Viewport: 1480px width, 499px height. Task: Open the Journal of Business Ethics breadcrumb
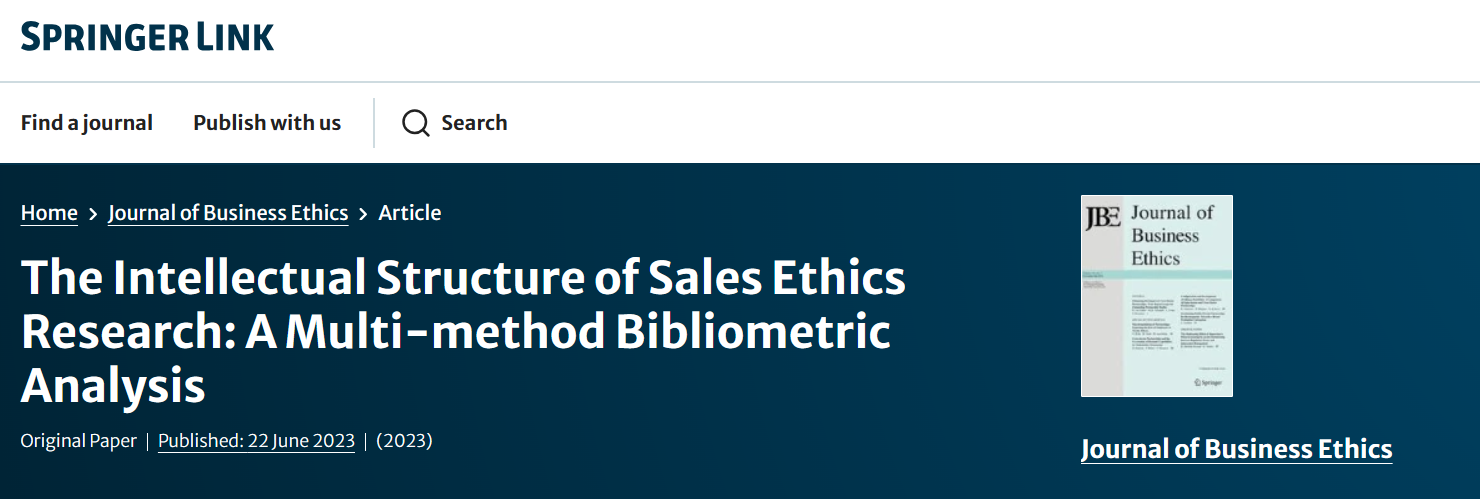228,213
